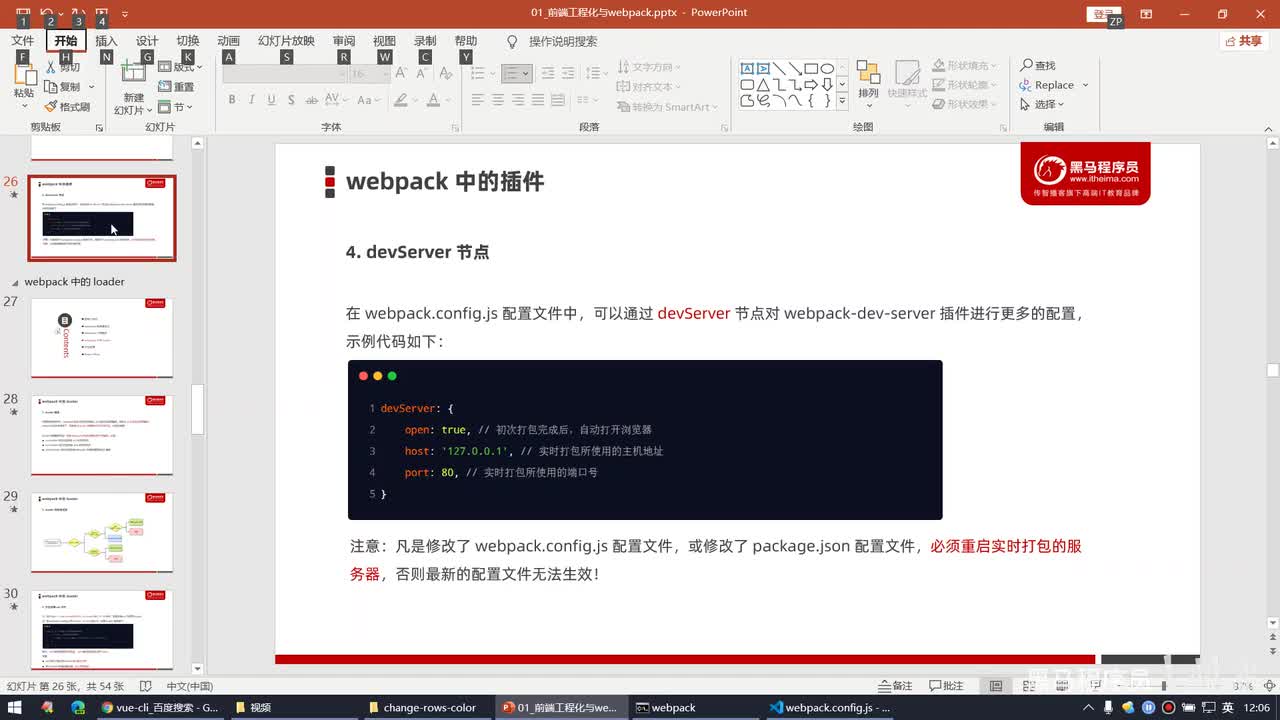Click the Paste (粘贴) clipboard icon
The width and height of the screenshot is (1280, 720).
click(x=24, y=75)
